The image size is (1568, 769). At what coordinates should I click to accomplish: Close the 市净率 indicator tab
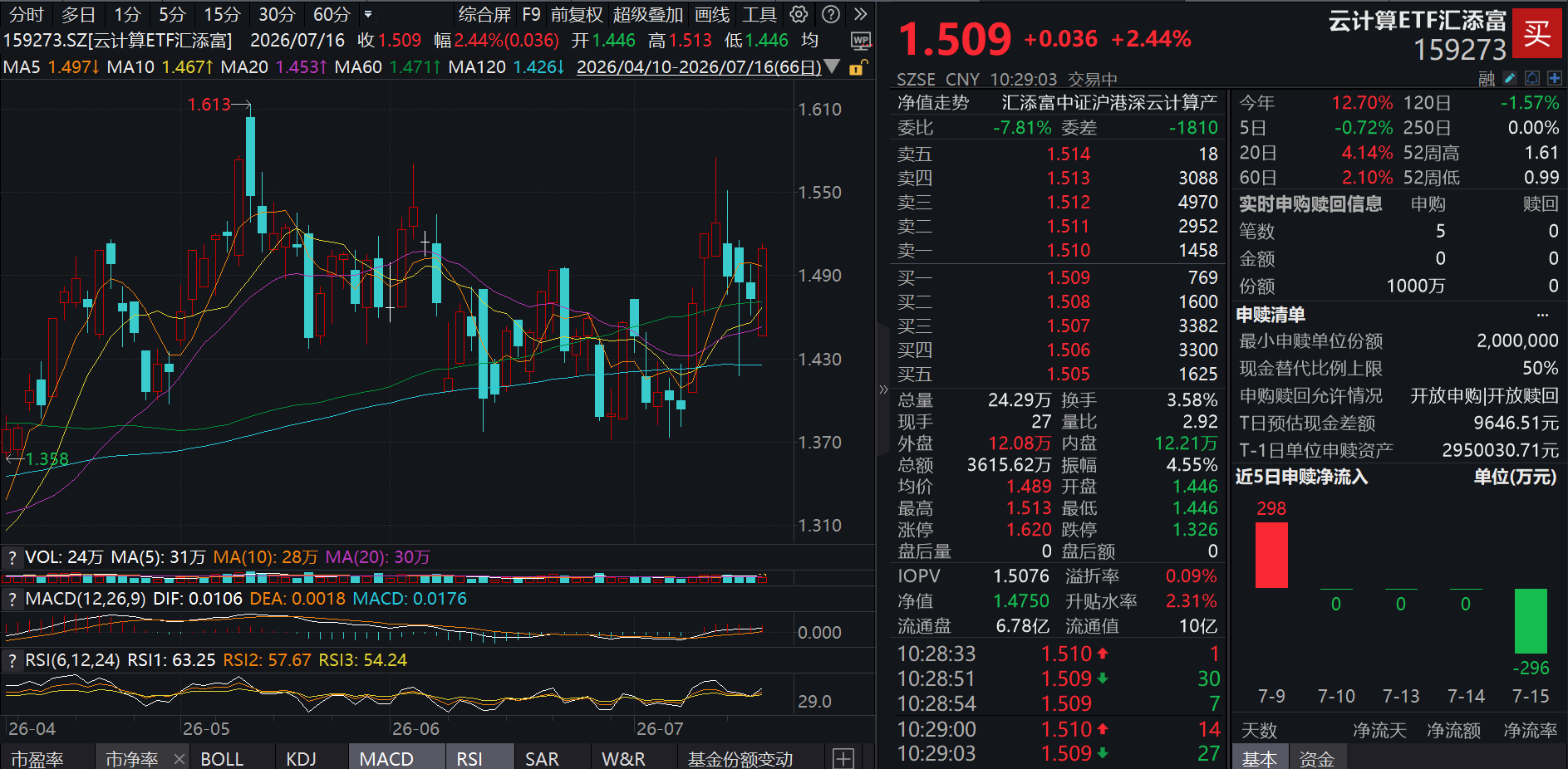[x=179, y=758]
